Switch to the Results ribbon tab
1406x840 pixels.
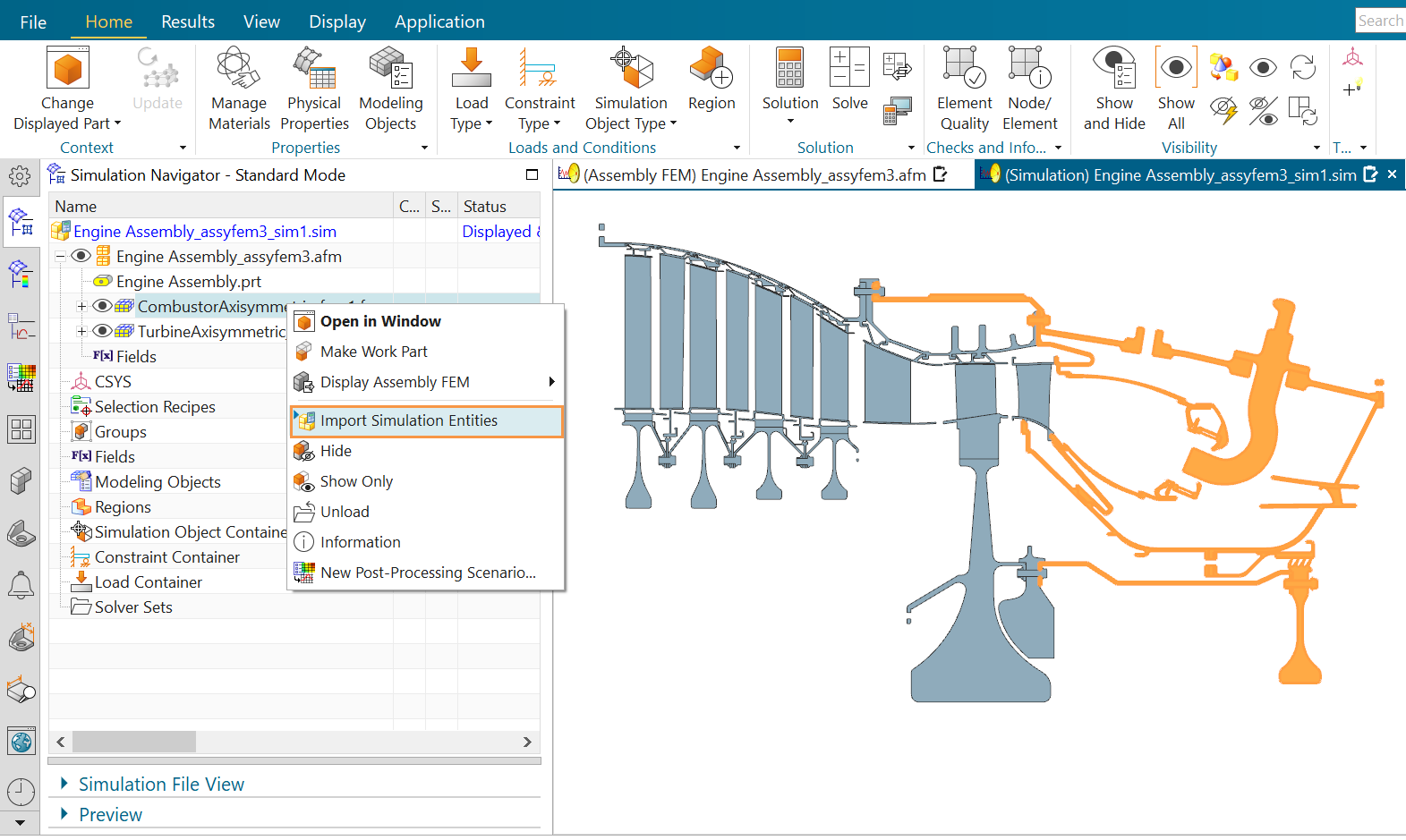click(188, 21)
